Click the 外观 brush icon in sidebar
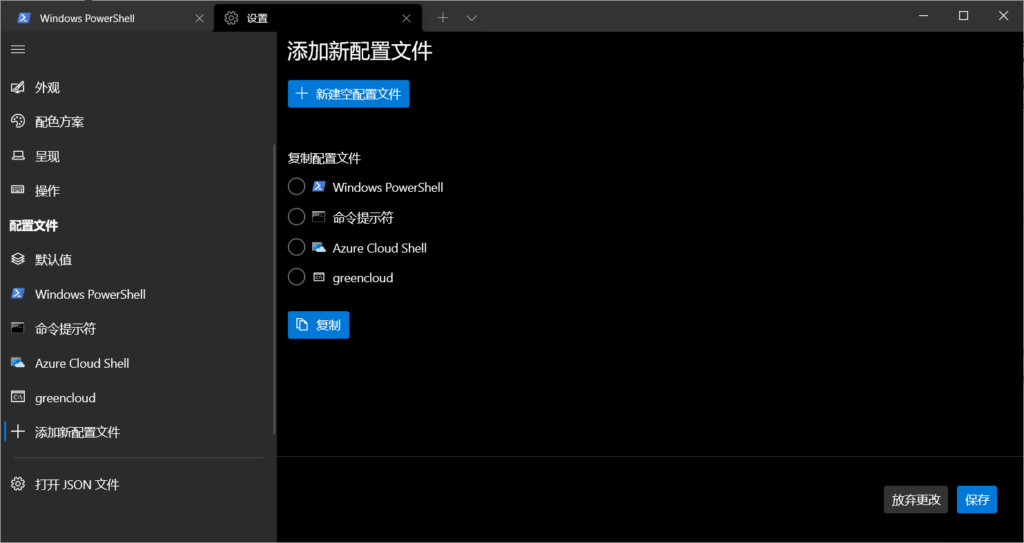The width and height of the screenshot is (1024, 543). point(18,87)
